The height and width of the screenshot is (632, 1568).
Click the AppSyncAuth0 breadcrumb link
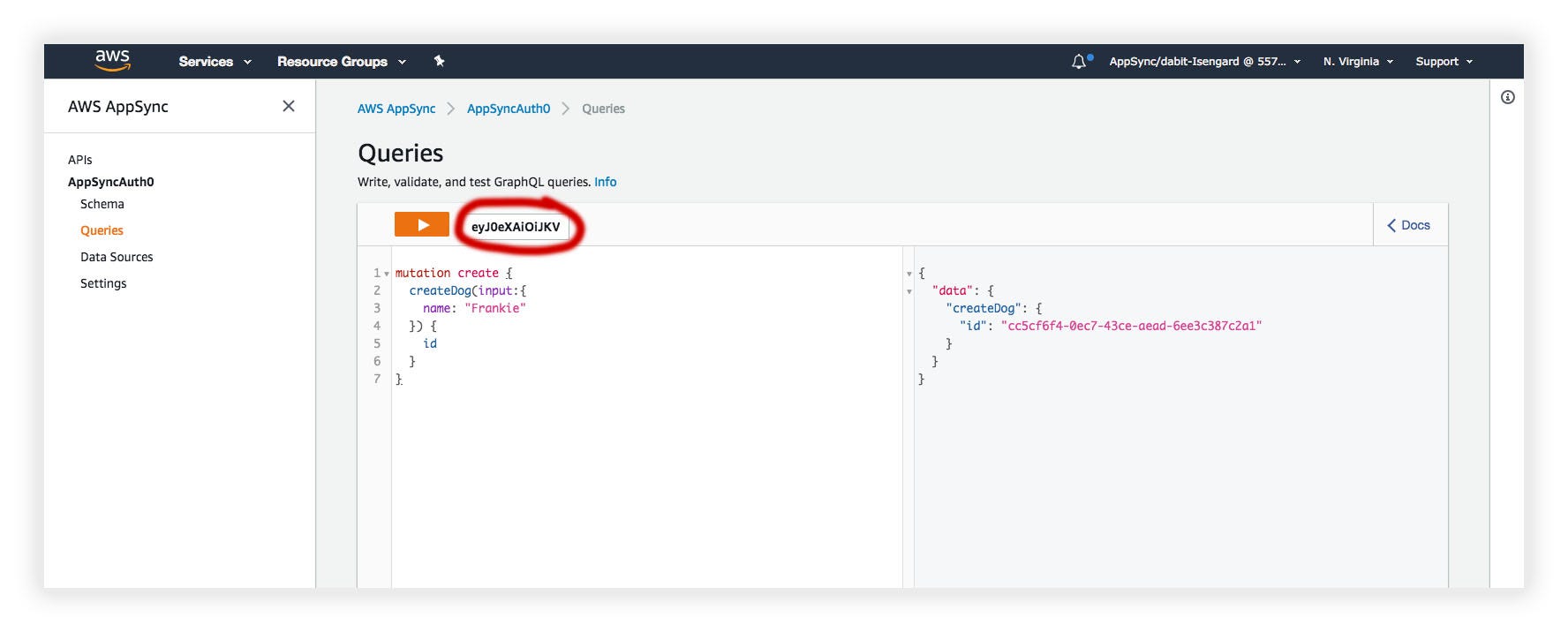pyautogui.click(x=509, y=109)
